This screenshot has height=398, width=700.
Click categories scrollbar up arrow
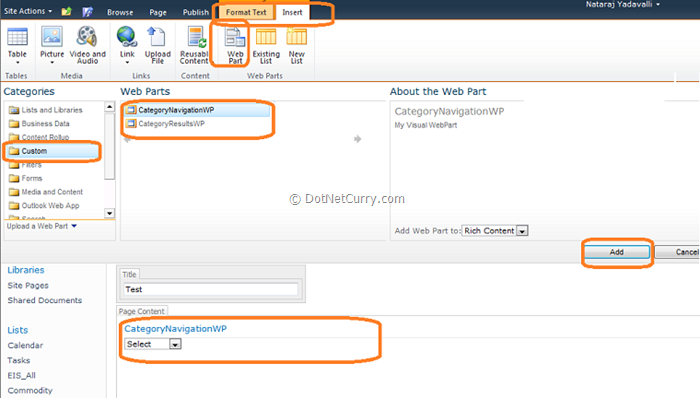click(109, 107)
